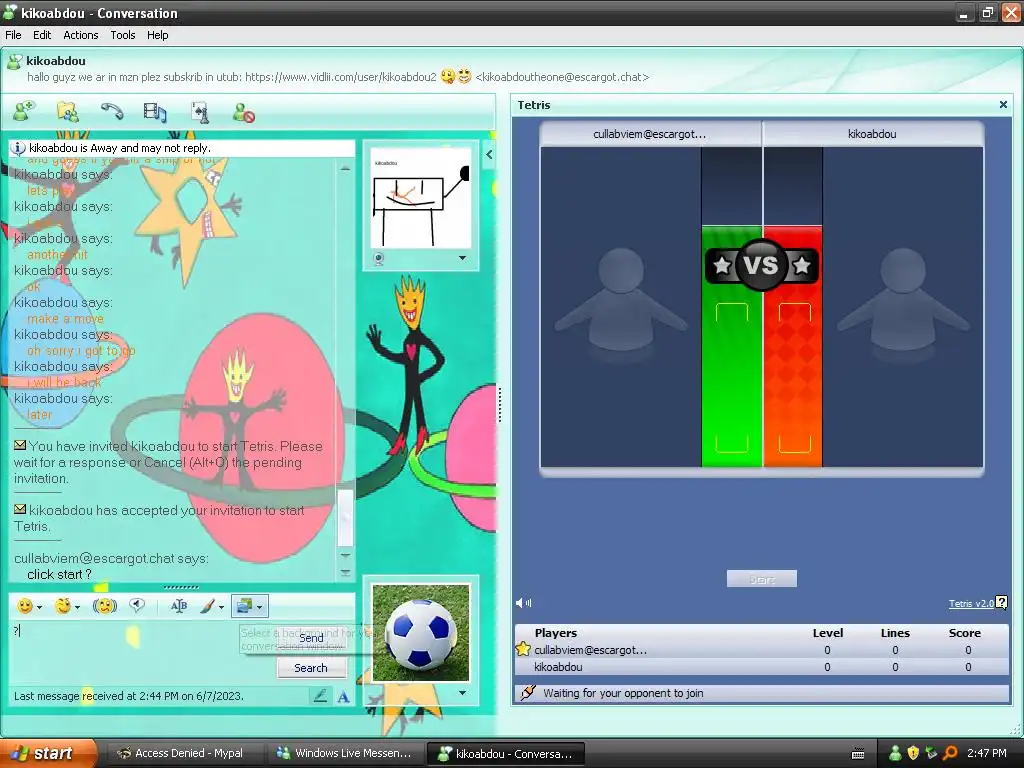
Task: Click the Search button
Action: [x=311, y=668]
